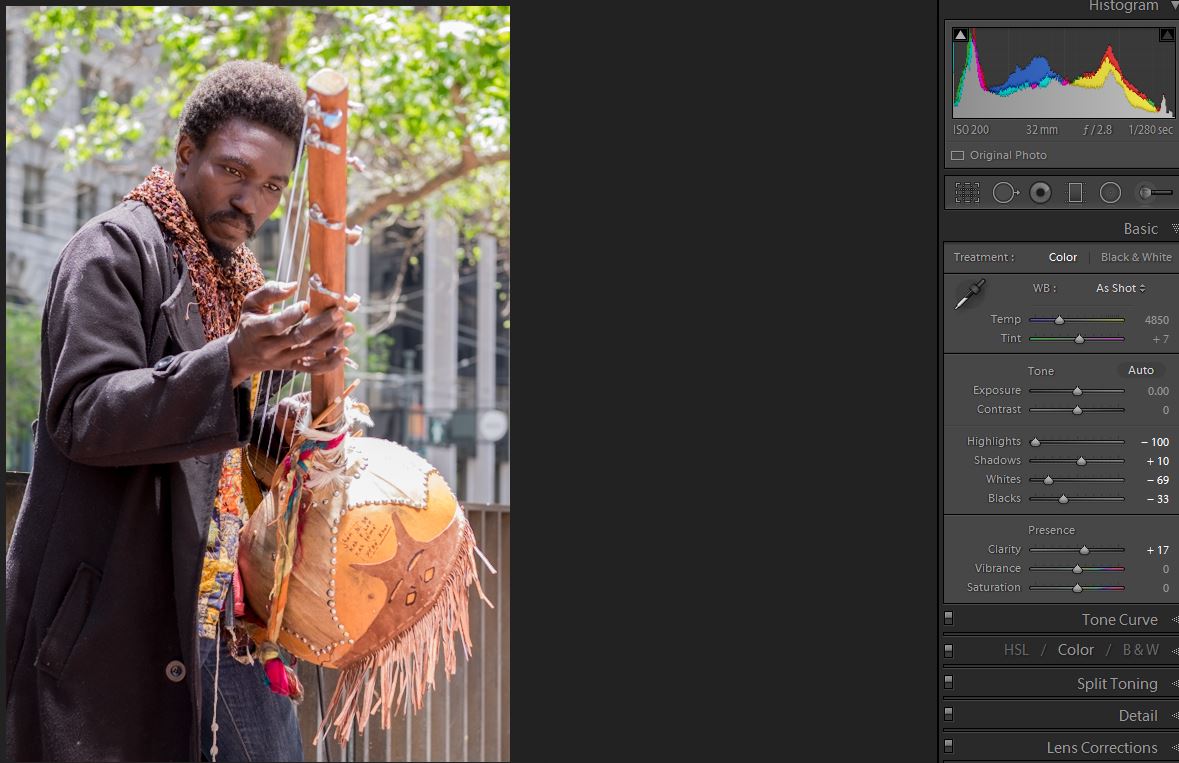The height and width of the screenshot is (763, 1179).
Task: Pick the White Balance eyedropper
Action: (x=968, y=295)
